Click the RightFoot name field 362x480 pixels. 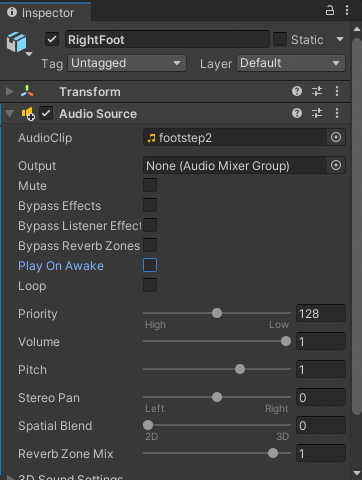167,39
